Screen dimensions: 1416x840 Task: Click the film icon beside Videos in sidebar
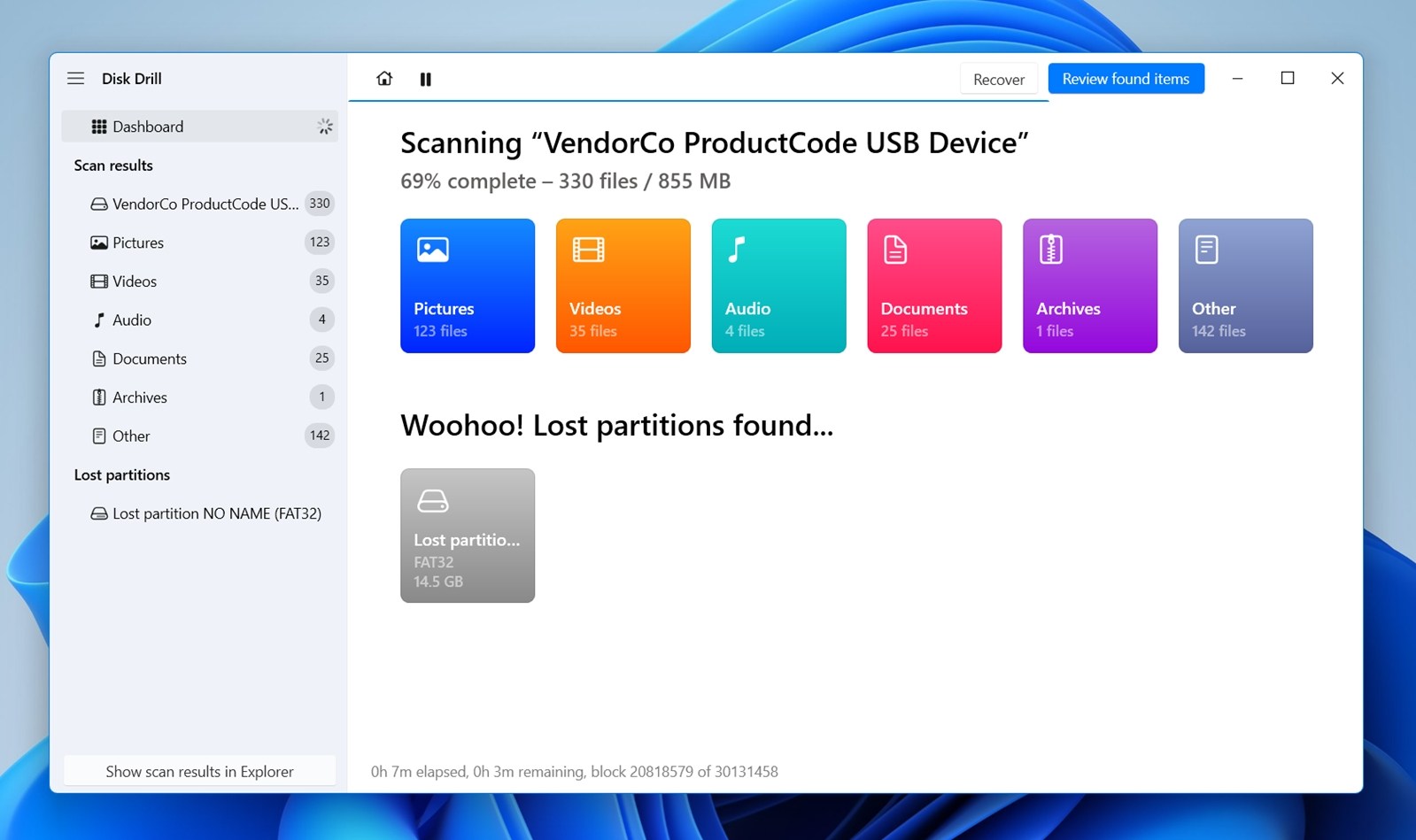click(x=99, y=281)
